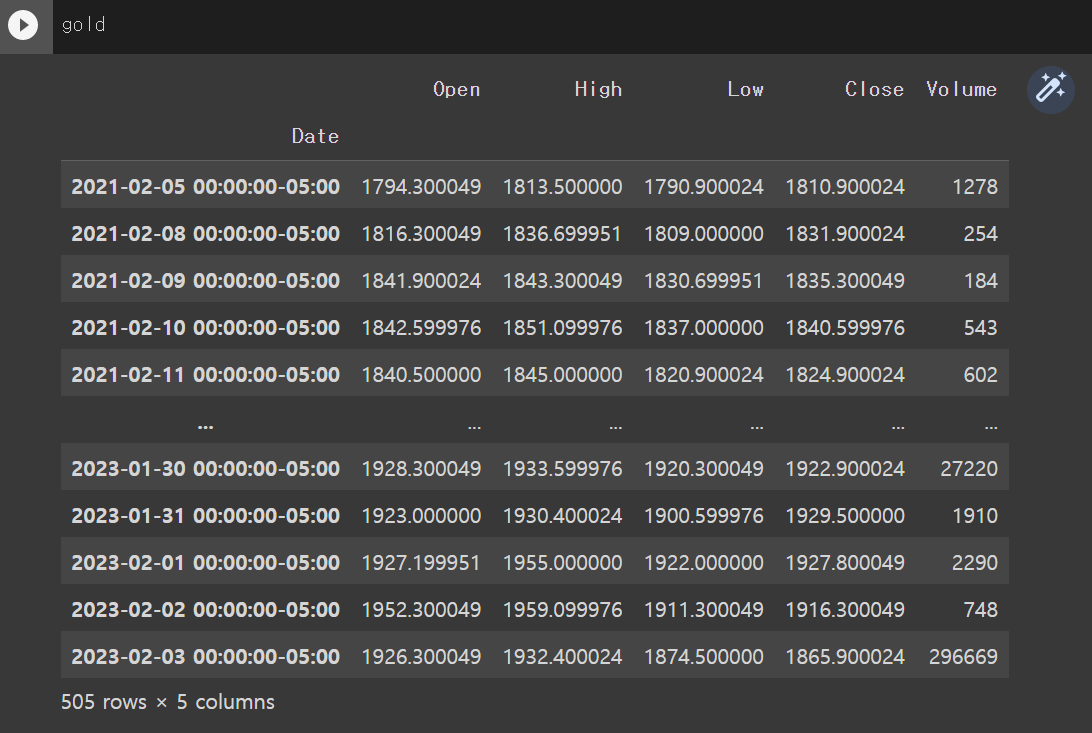Run the gold code cell
The height and width of the screenshot is (733, 1092).
coord(23,25)
